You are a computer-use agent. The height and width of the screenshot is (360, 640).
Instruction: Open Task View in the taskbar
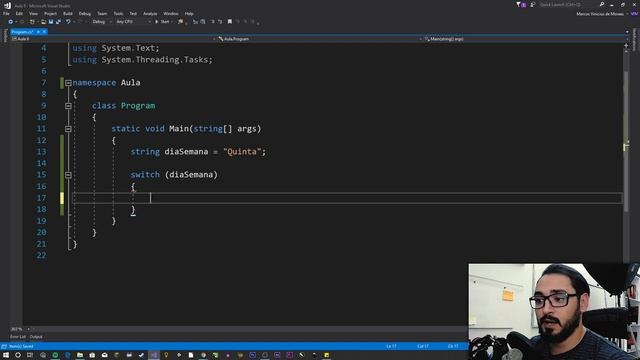pyautogui.click(x=30, y=355)
